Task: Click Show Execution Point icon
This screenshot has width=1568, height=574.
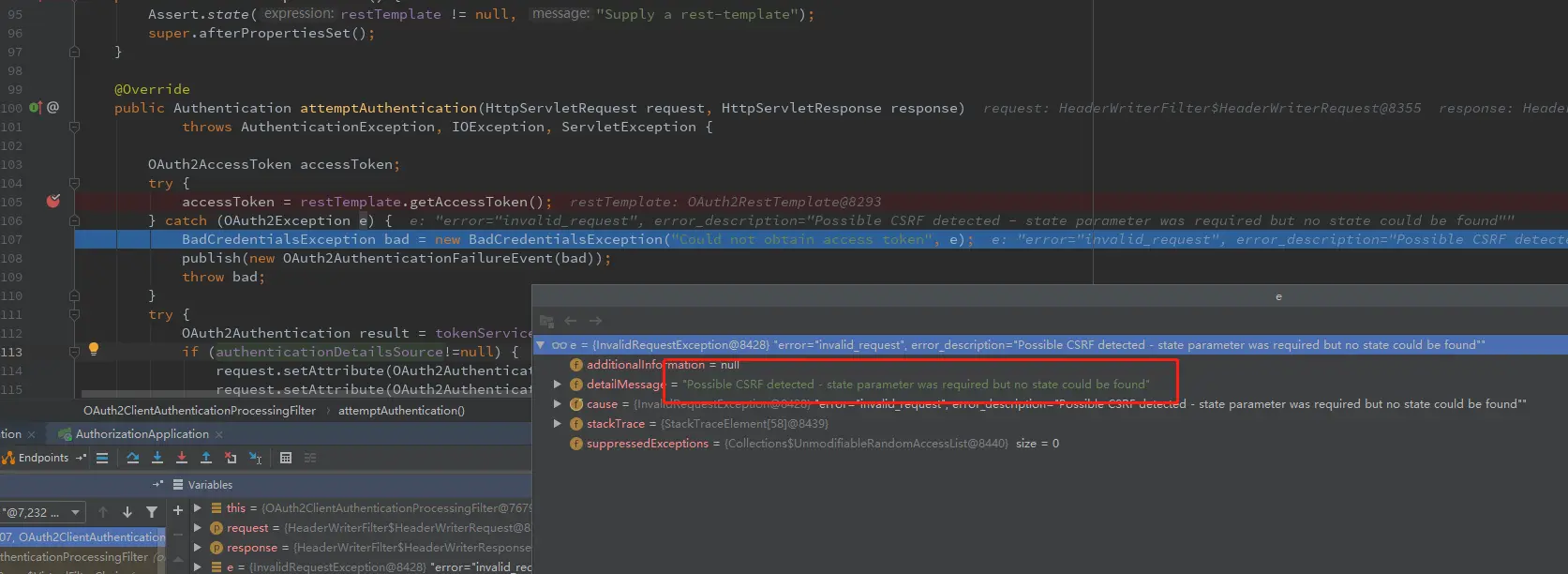Action: click(102, 458)
